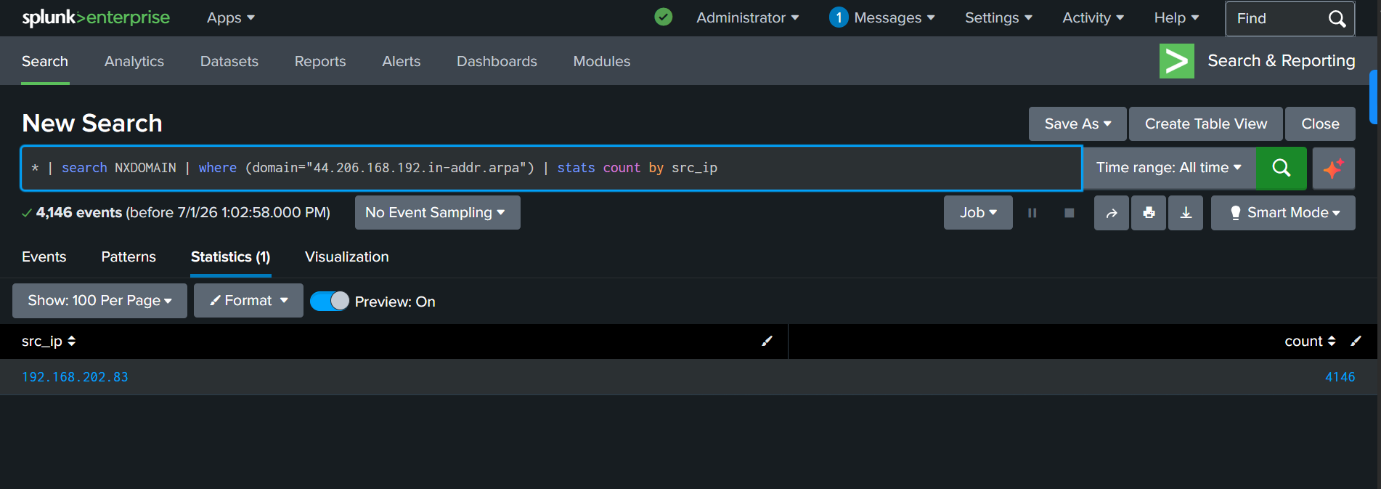Export results with download icon

(x=1185, y=213)
